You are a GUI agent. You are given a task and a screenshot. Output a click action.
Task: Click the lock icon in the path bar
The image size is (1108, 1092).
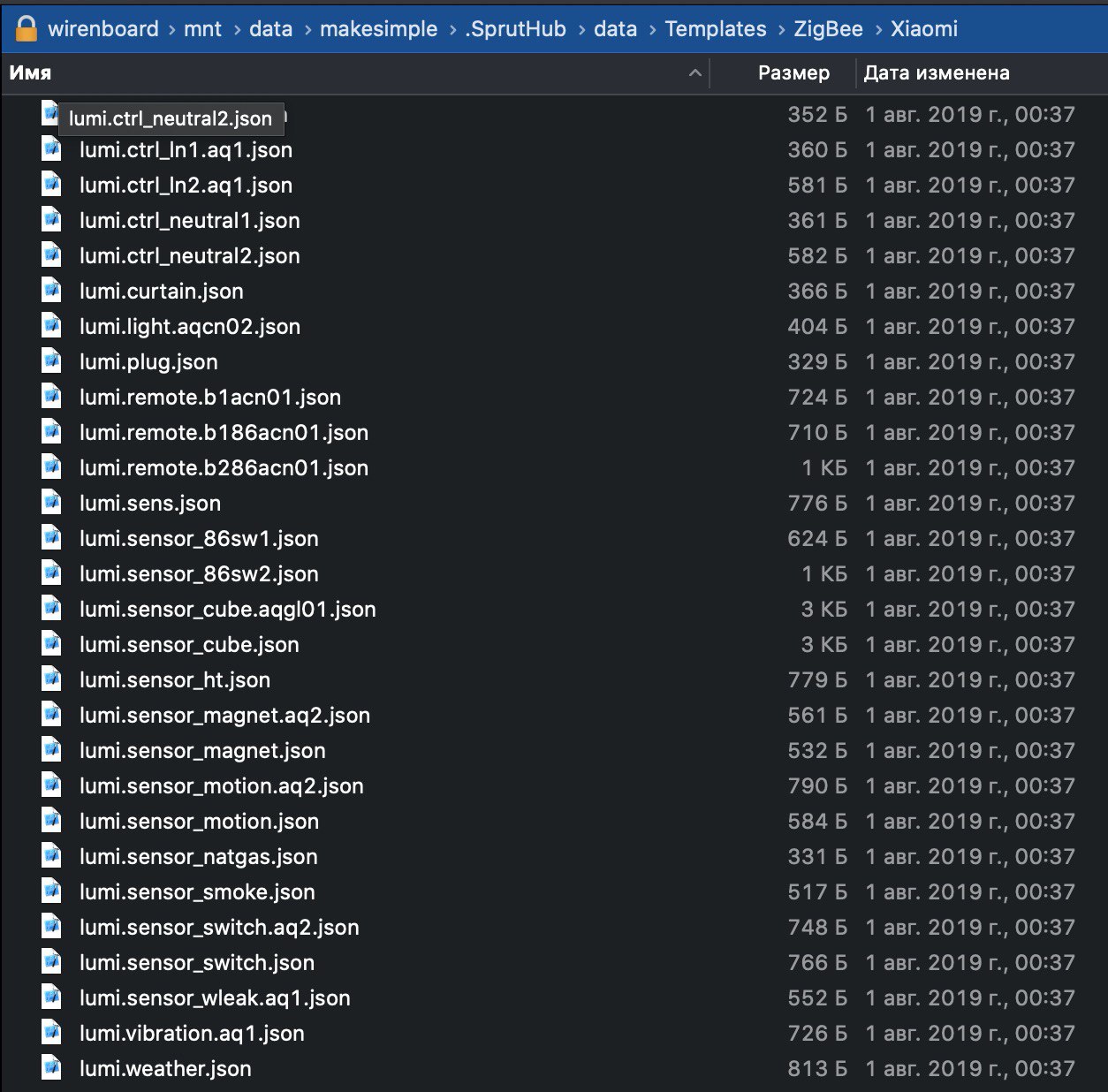coord(26,28)
